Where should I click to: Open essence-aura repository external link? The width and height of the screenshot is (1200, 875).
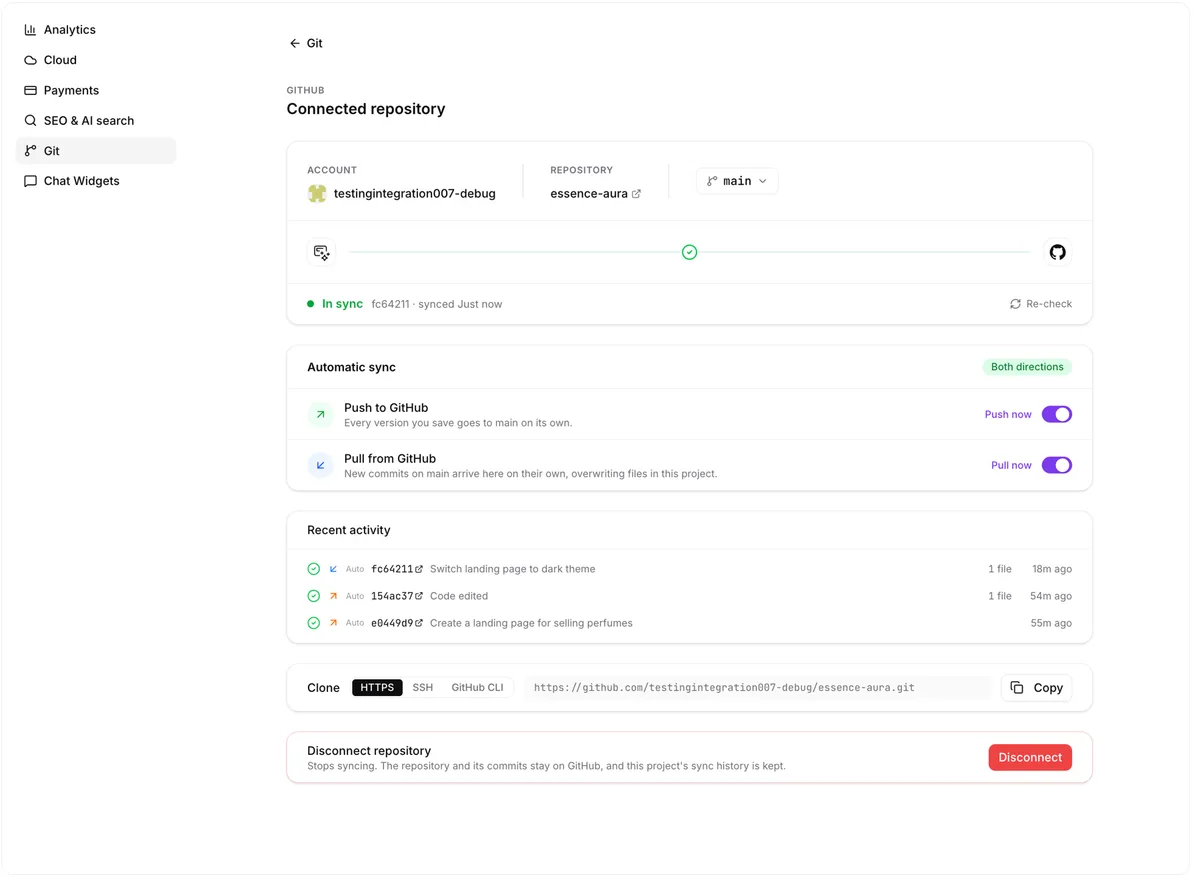point(636,194)
